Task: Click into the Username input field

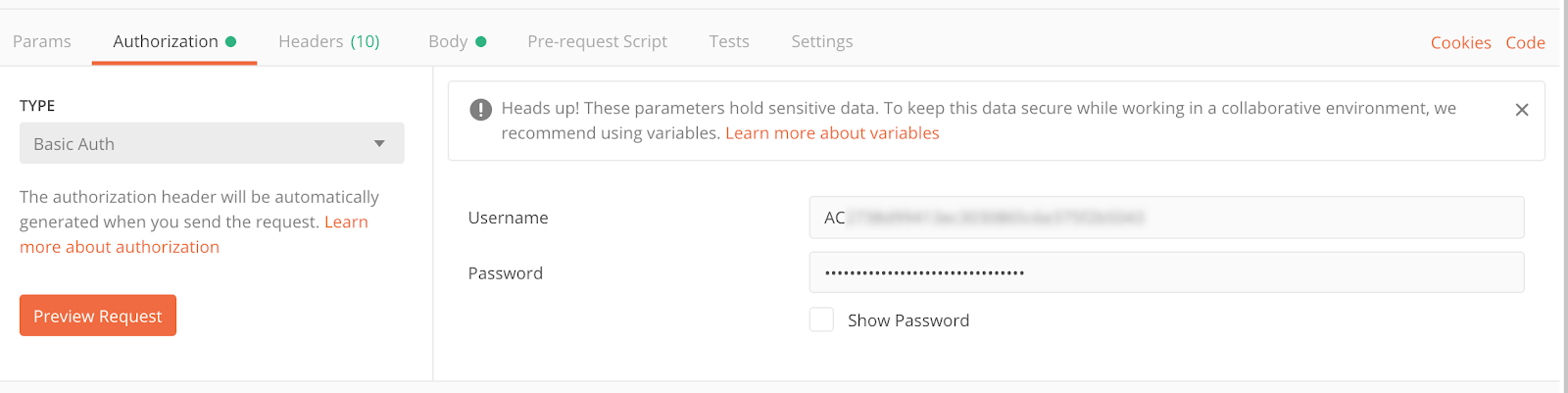Action: coord(1166,218)
